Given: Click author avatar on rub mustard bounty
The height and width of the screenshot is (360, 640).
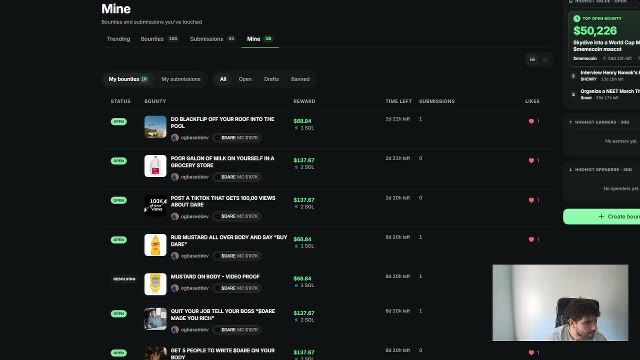Looking at the screenshot, I should pyautogui.click(x=175, y=256).
